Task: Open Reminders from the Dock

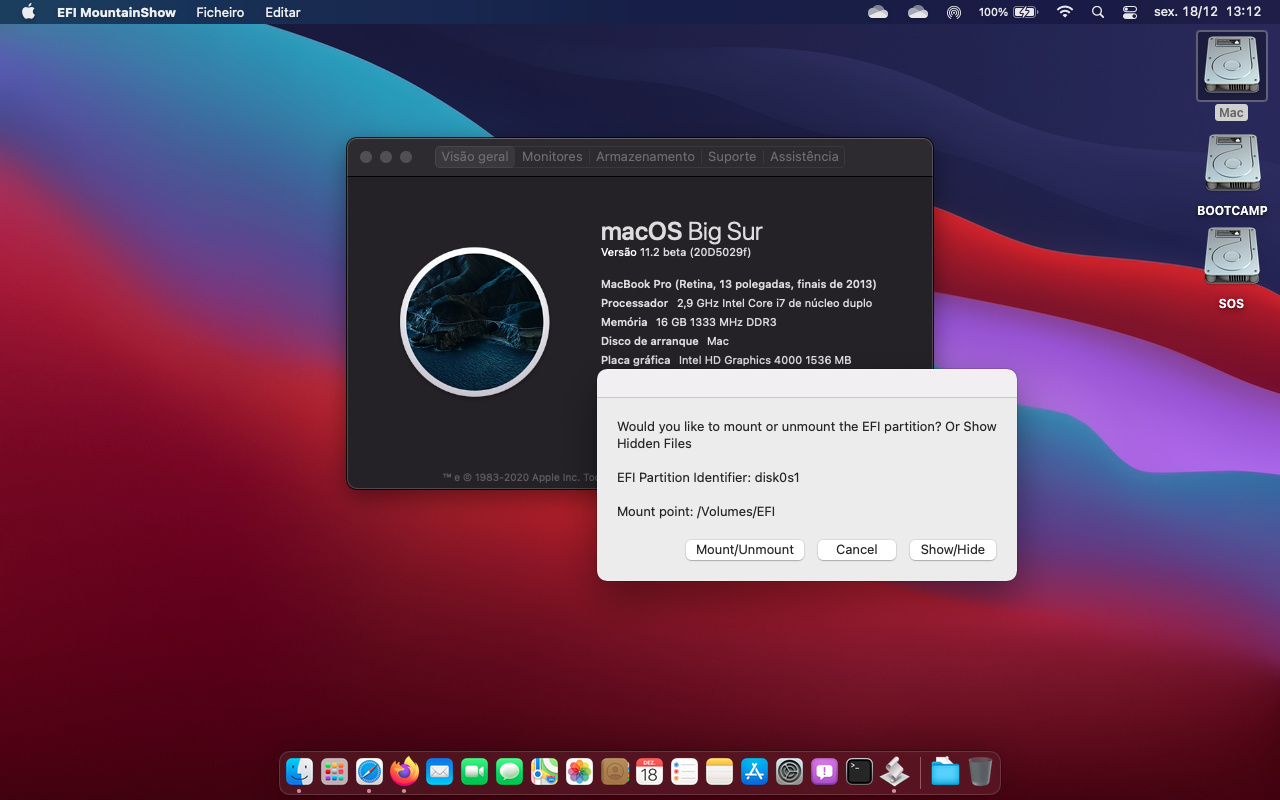Action: [x=685, y=771]
